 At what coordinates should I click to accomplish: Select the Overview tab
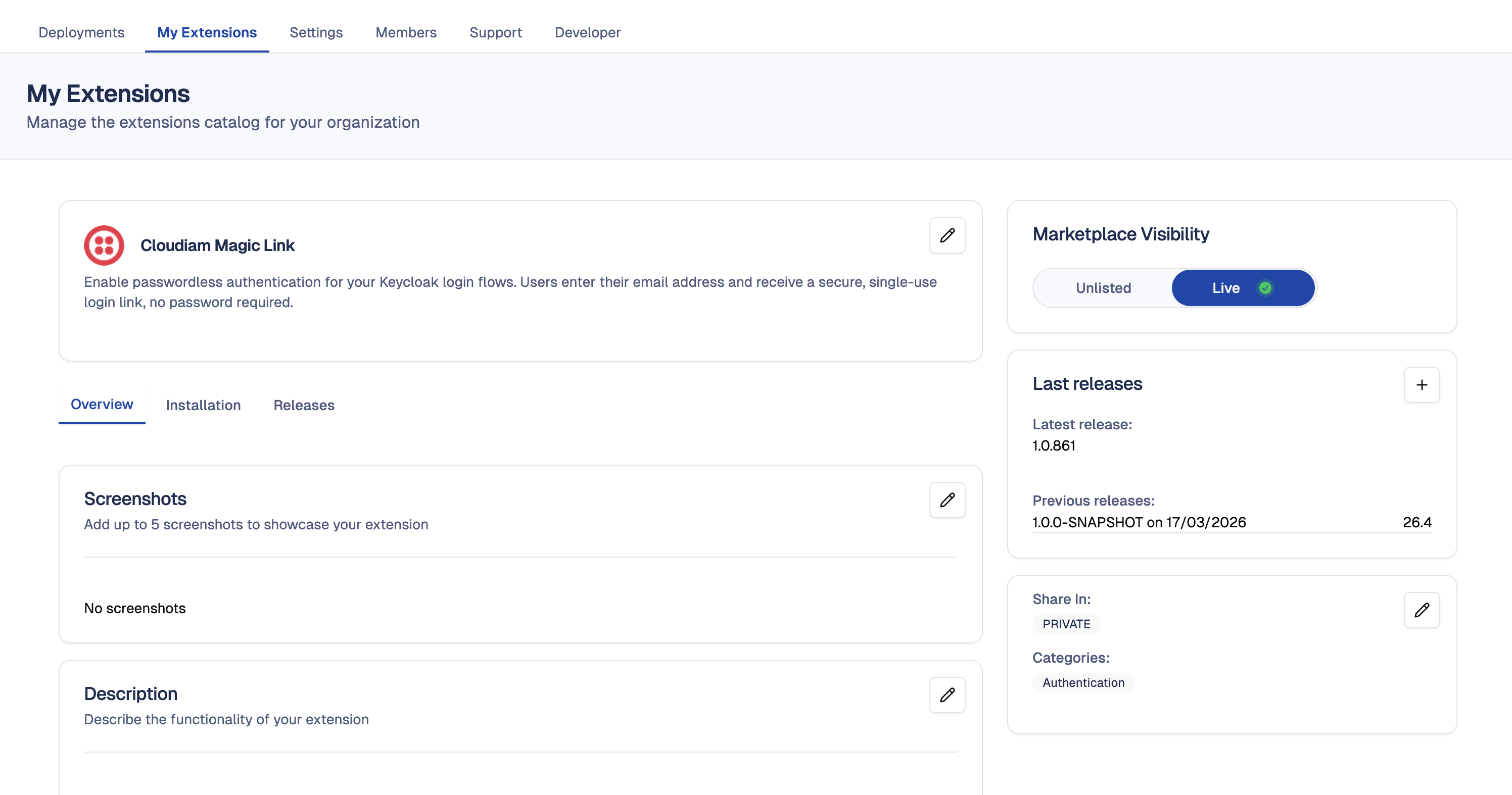tap(102, 404)
